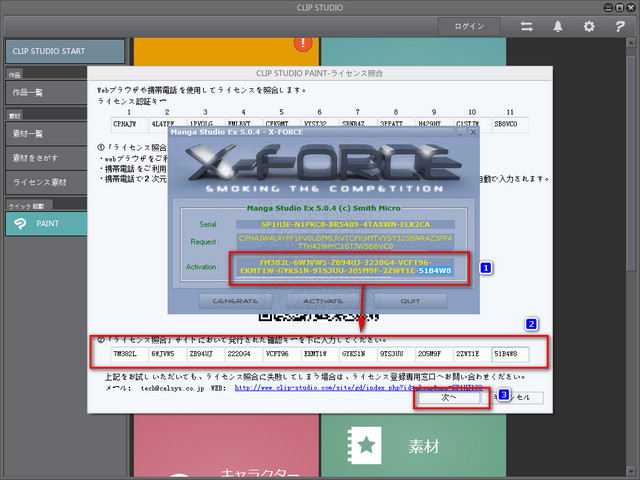Screen dimensions: 640x480
Task: Minimize the Manga Studio X-FORCE window
Action: (x=461, y=132)
